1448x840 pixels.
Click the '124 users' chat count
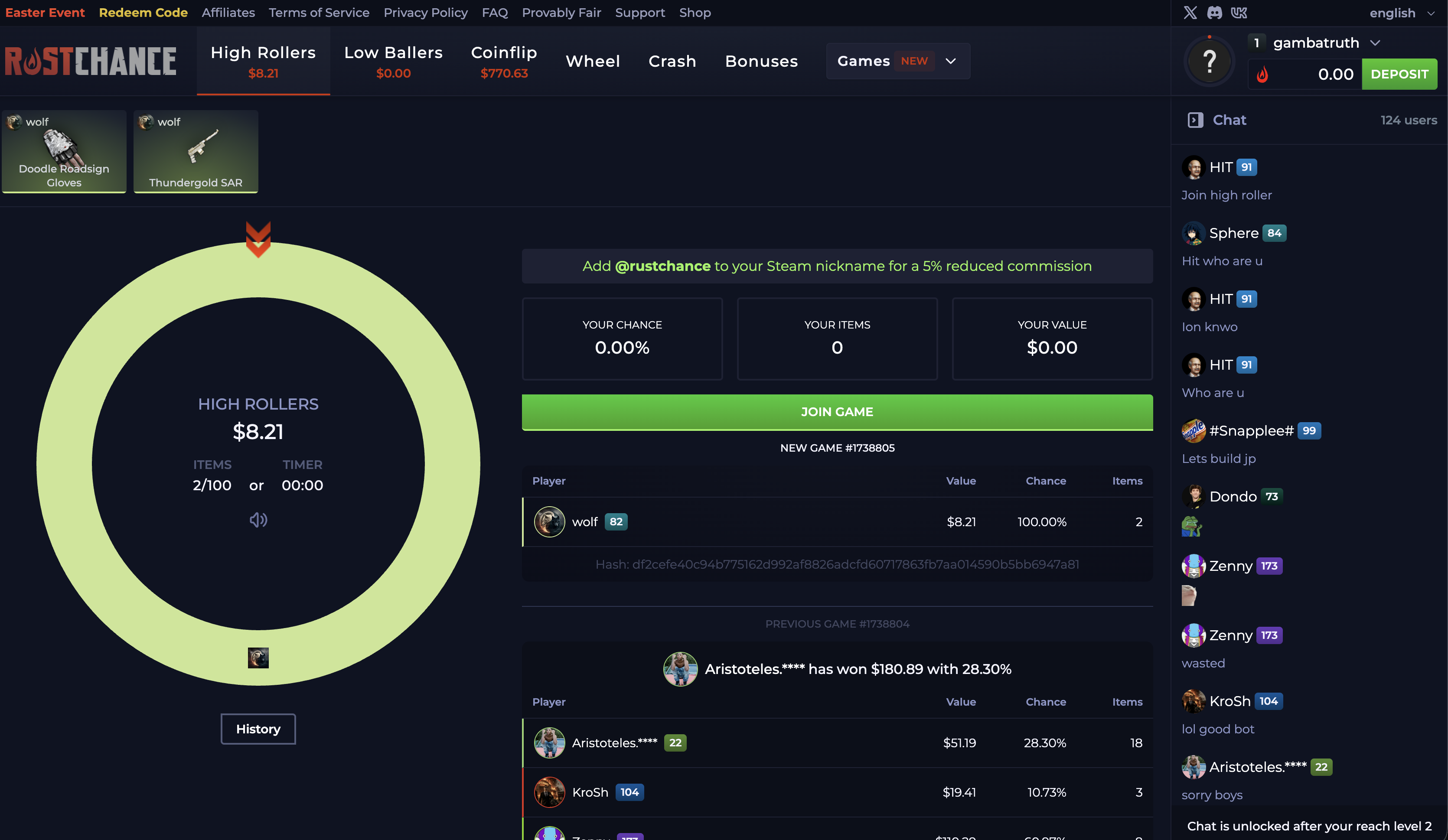(1409, 120)
